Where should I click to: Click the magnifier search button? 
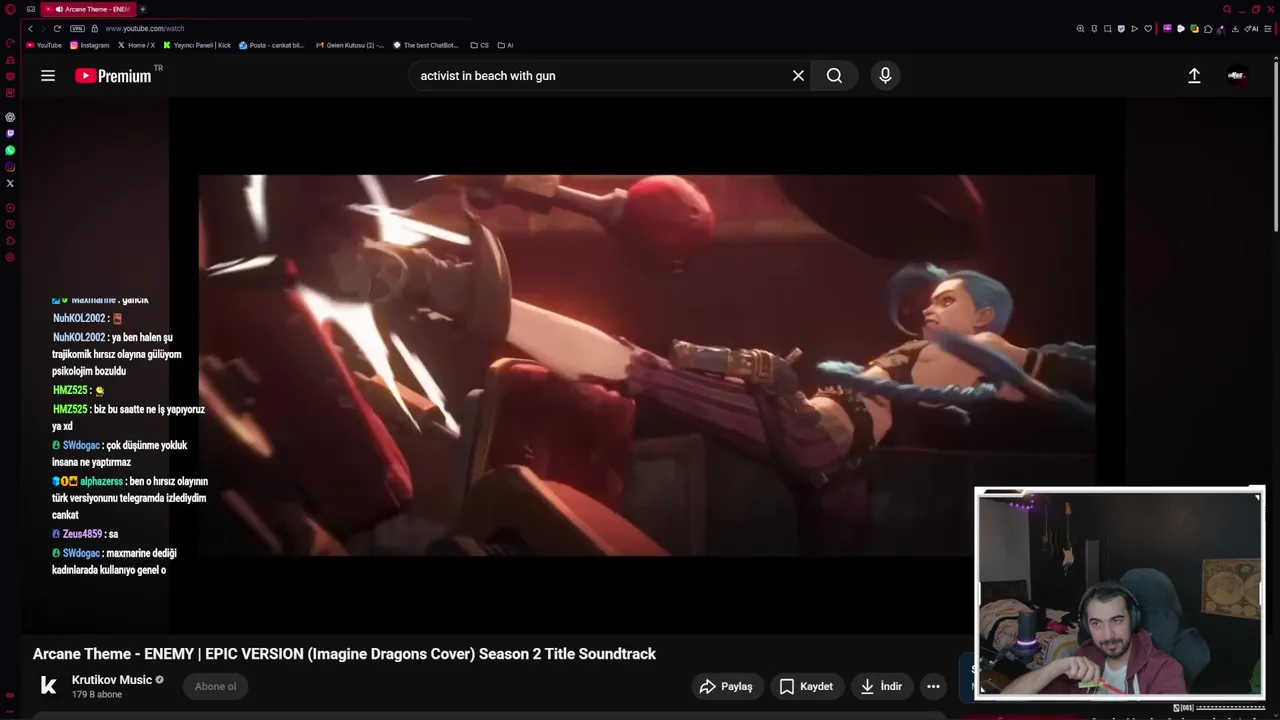pos(834,76)
